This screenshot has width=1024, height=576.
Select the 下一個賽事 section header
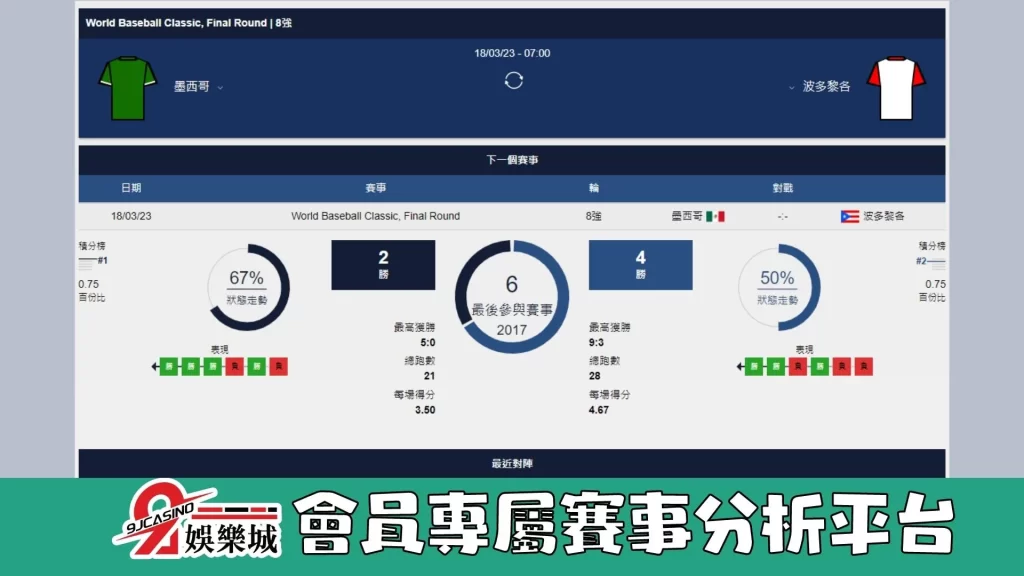click(512, 157)
